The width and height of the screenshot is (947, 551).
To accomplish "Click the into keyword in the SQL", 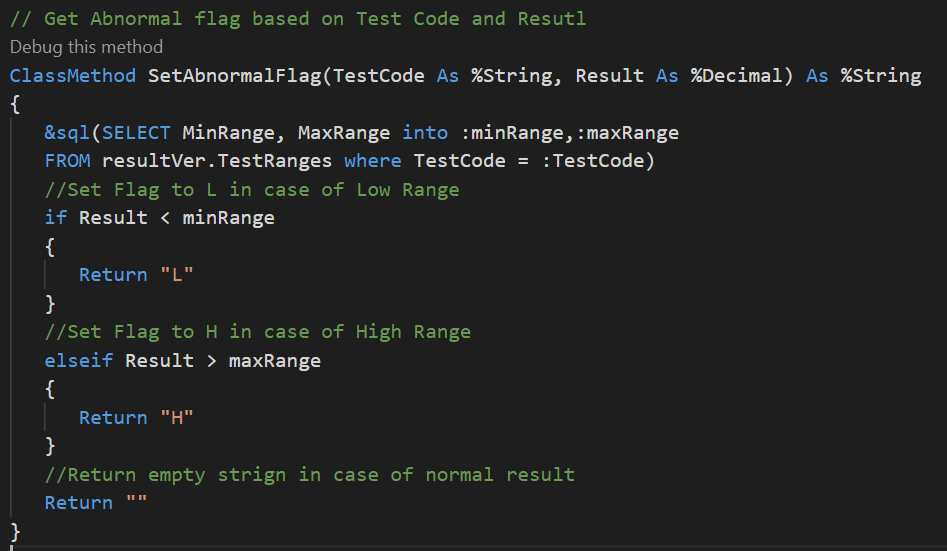I will pyautogui.click(x=425, y=132).
